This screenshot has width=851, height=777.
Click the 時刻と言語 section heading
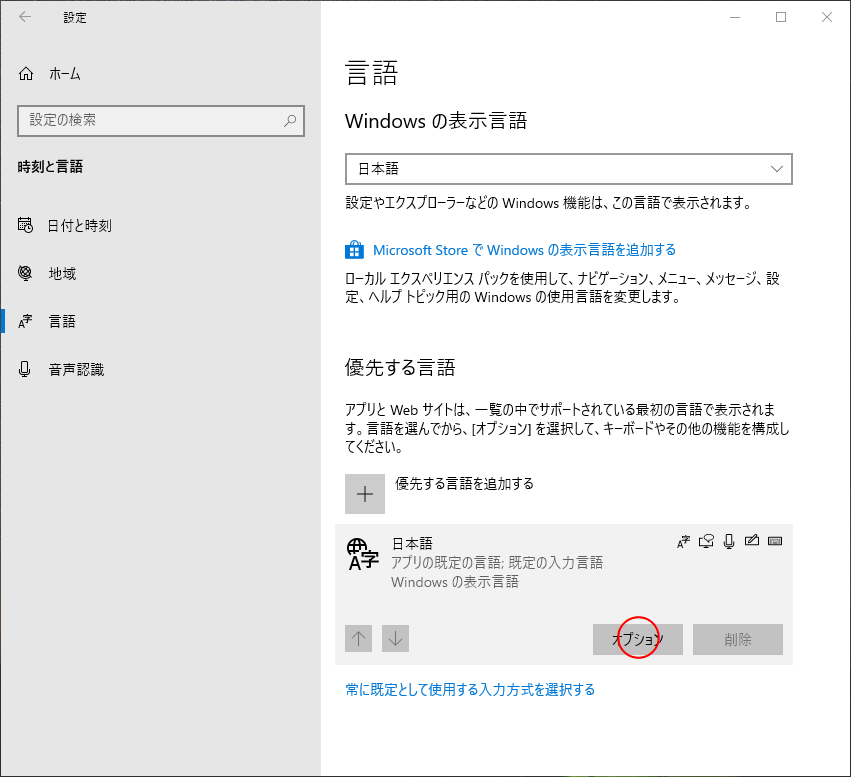point(50,167)
